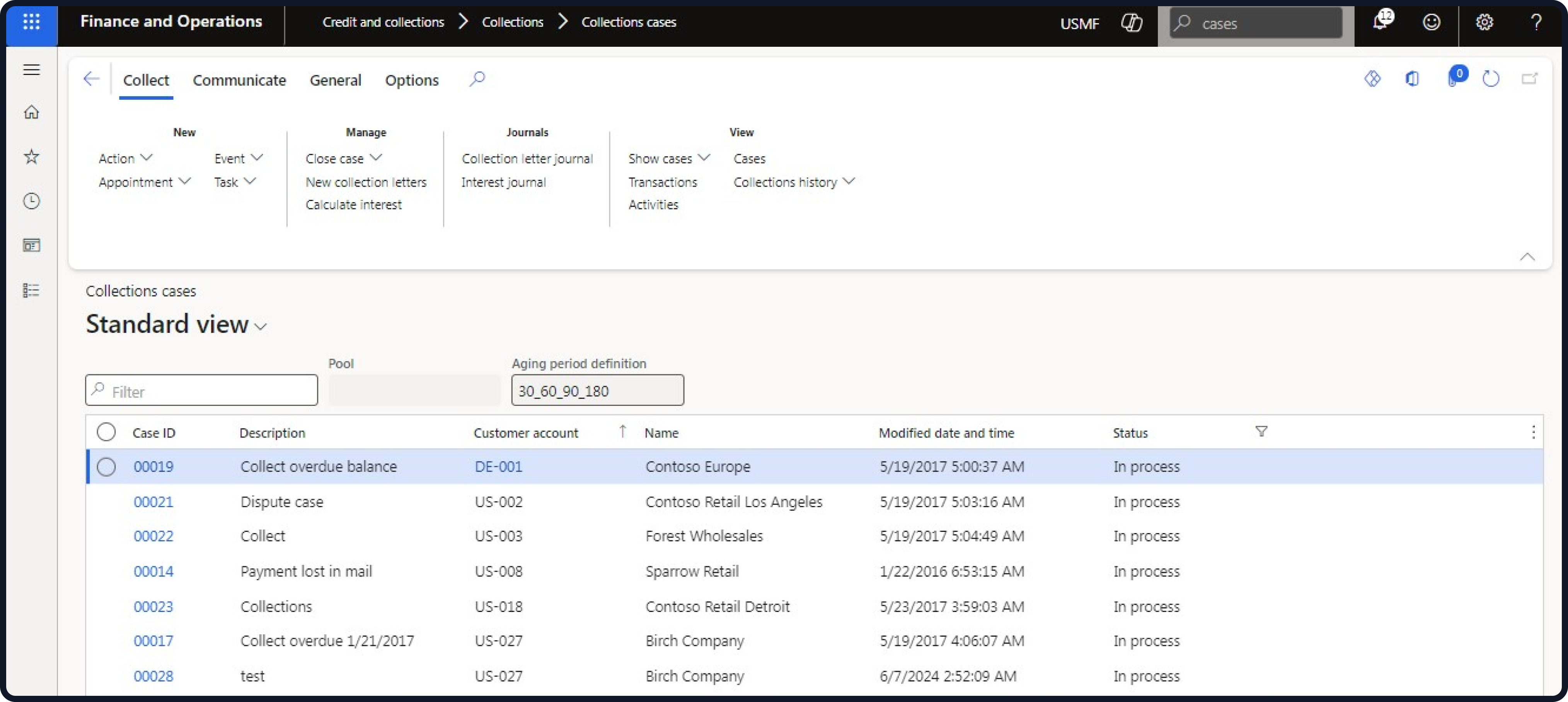This screenshot has height=702, width=1568.
Task: Click the Collections breadcrumb item
Action: pos(513,22)
